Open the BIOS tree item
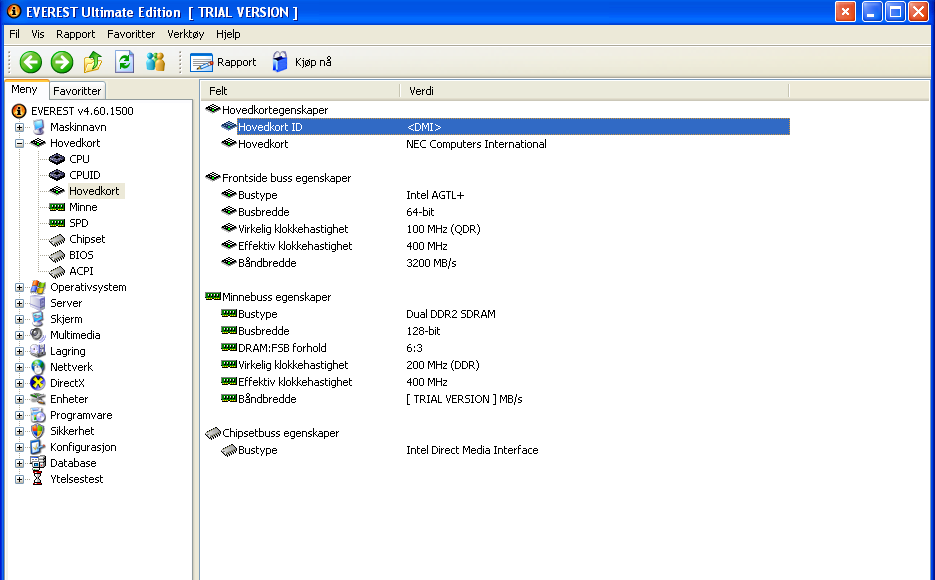 pos(81,255)
